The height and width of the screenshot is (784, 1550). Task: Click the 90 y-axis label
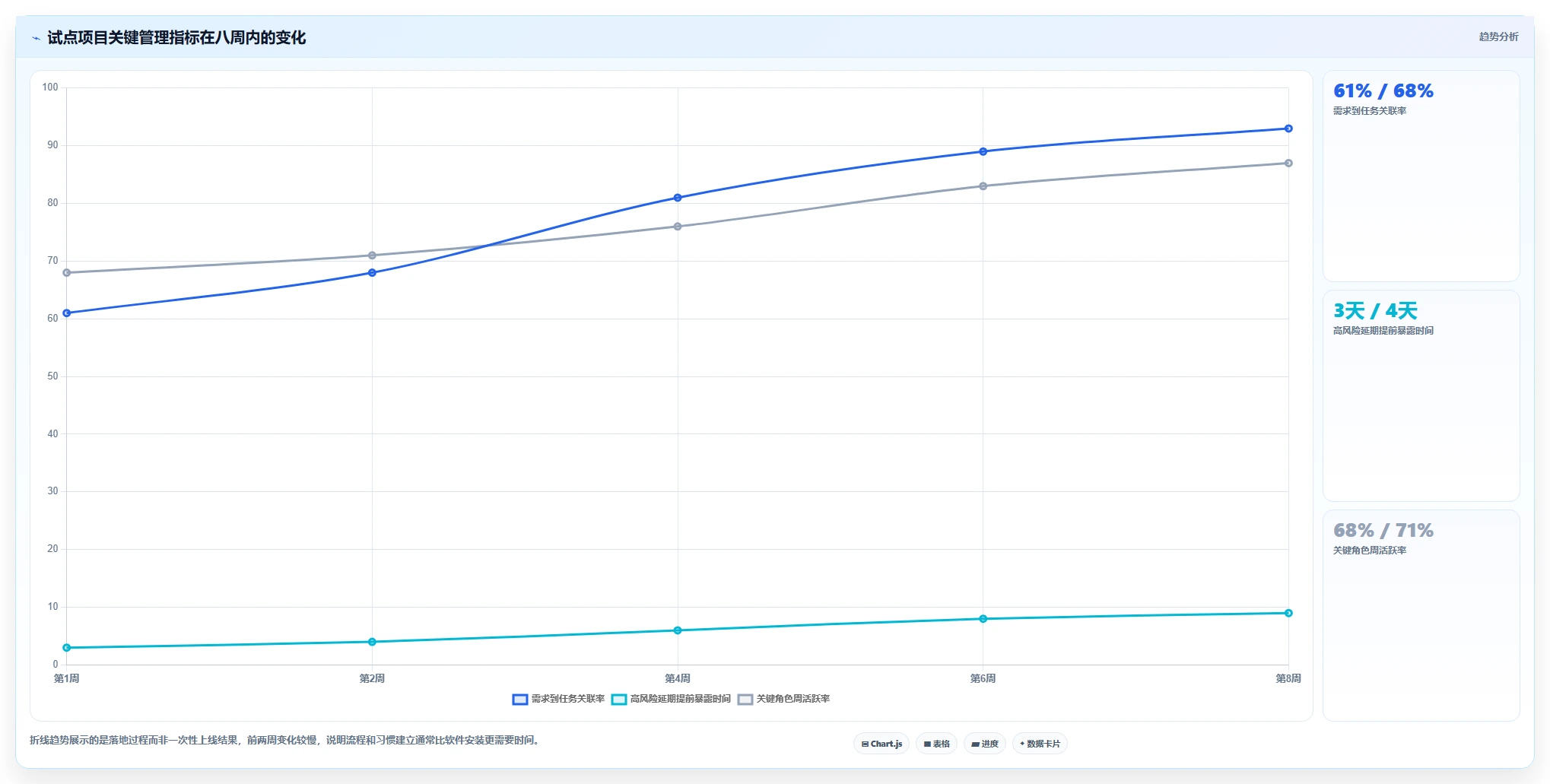(x=52, y=145)
